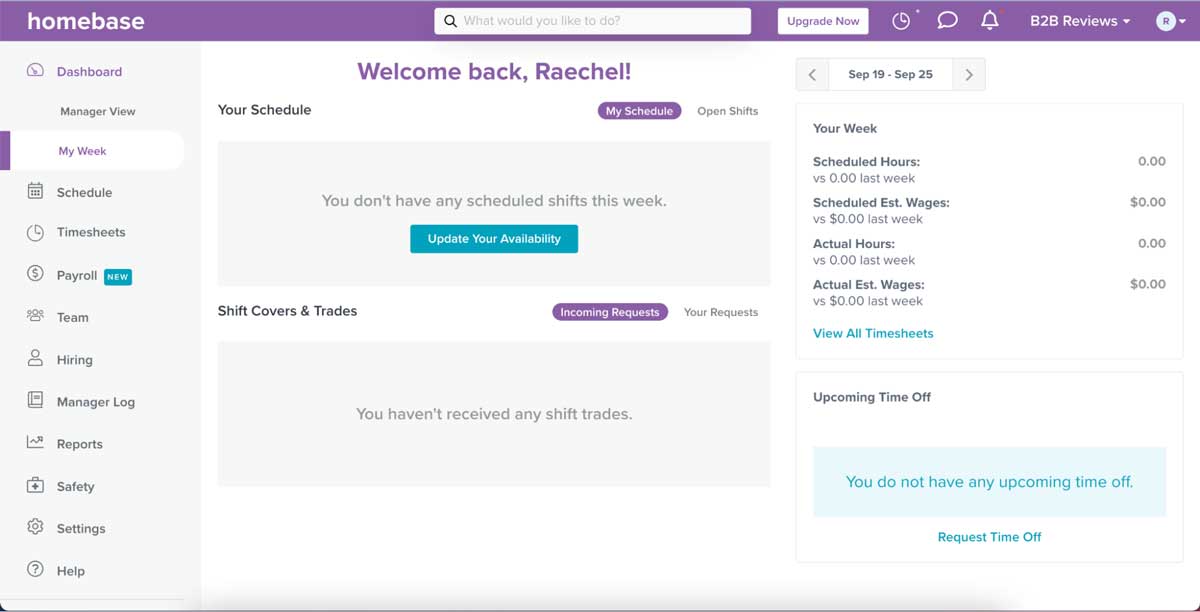Select the My Week tab

click(x=81, y=150)
